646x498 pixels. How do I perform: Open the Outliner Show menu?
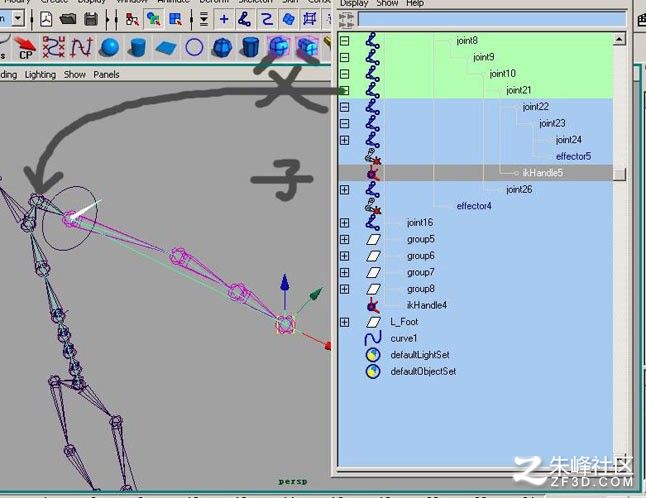point(387,3)
